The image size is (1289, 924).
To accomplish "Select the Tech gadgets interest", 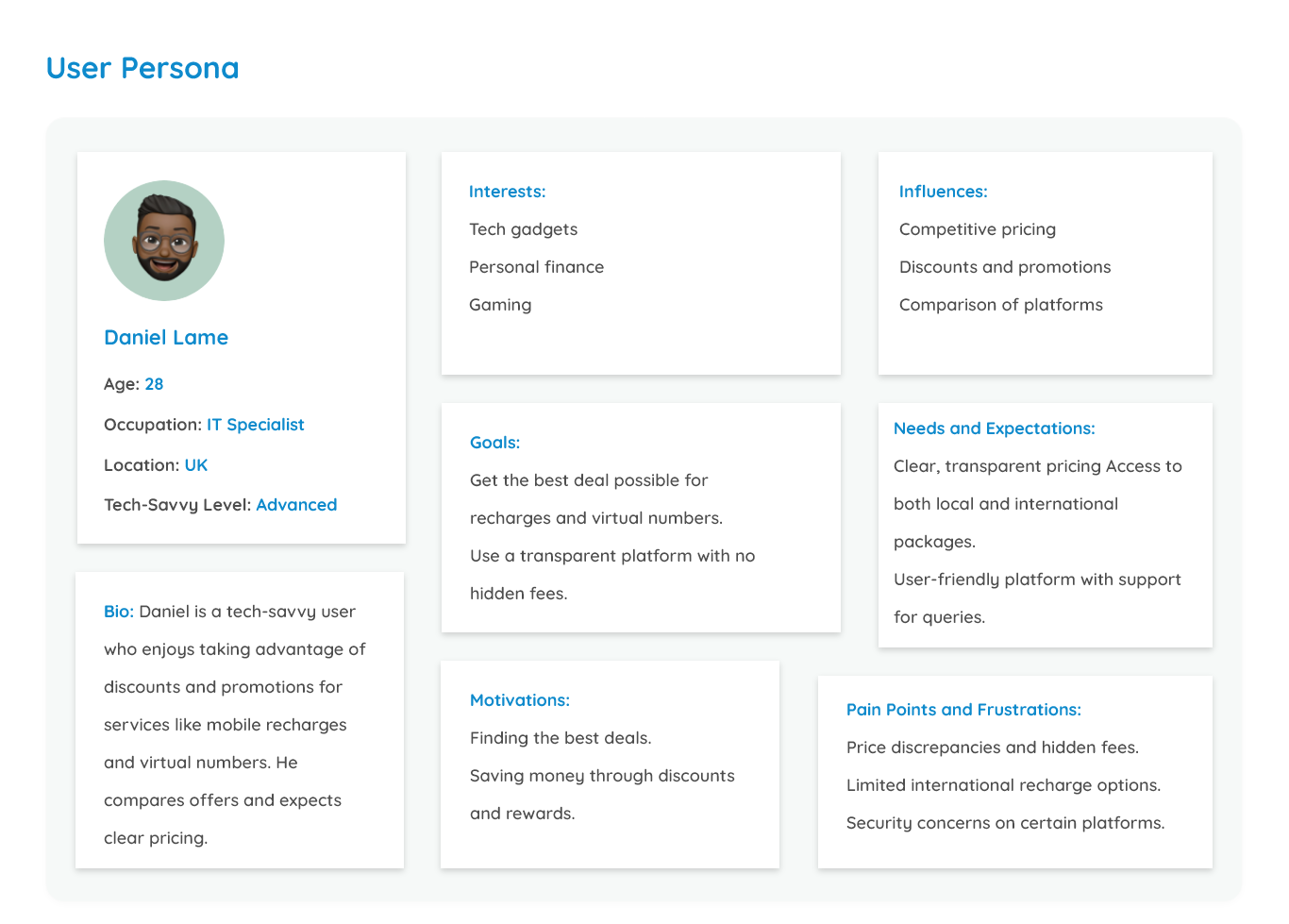I will (x=524, y=229).
